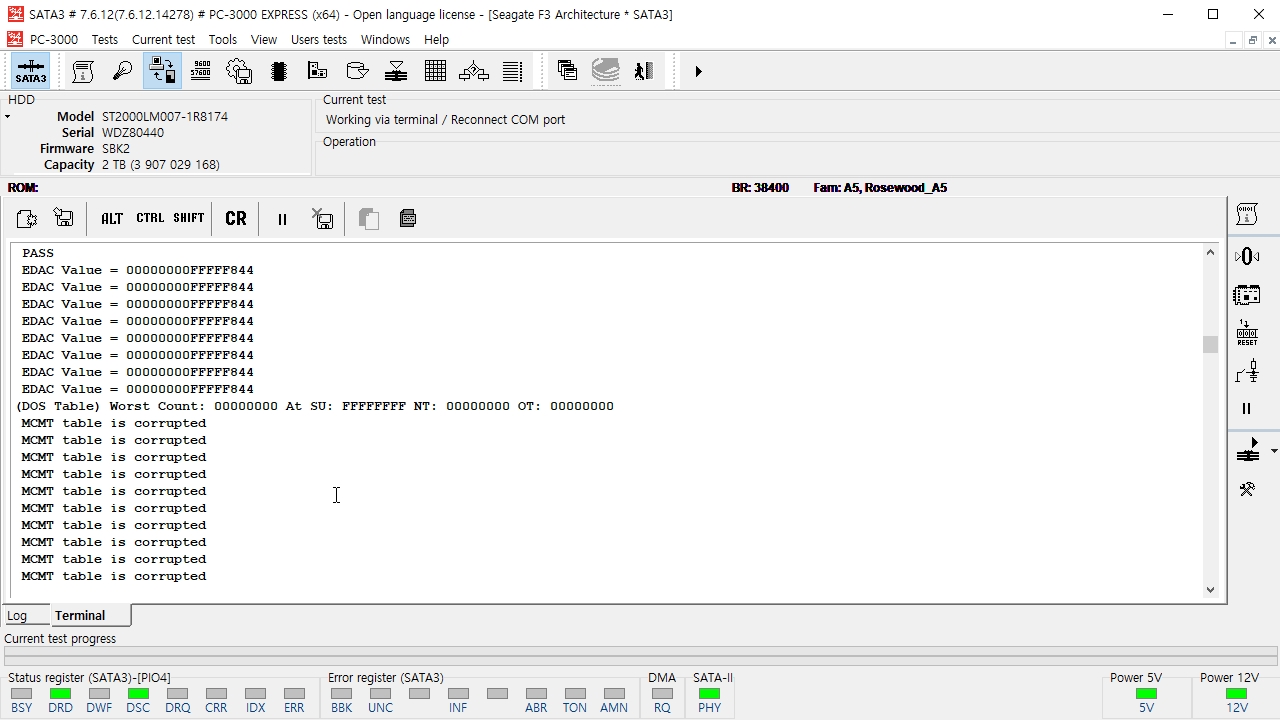
Task: Click the drive model ST2000LM007-1R8174
Action: coord(165,117)
